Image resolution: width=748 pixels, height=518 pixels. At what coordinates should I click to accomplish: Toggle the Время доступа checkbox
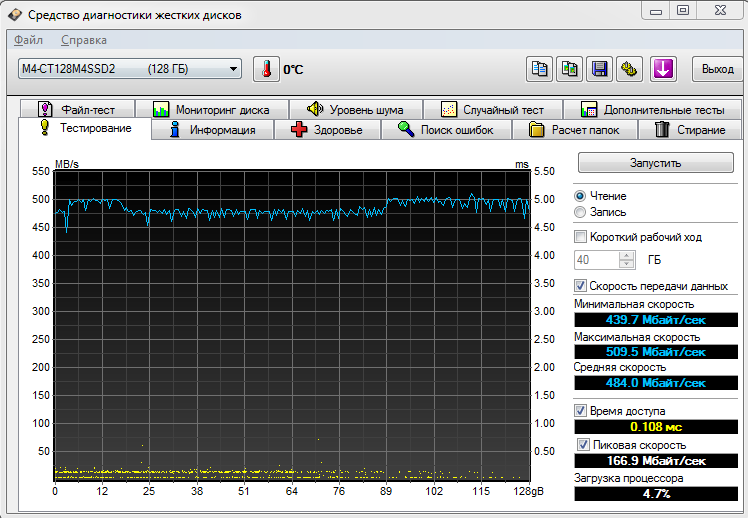pyautogui.click(x=580, y=411)
